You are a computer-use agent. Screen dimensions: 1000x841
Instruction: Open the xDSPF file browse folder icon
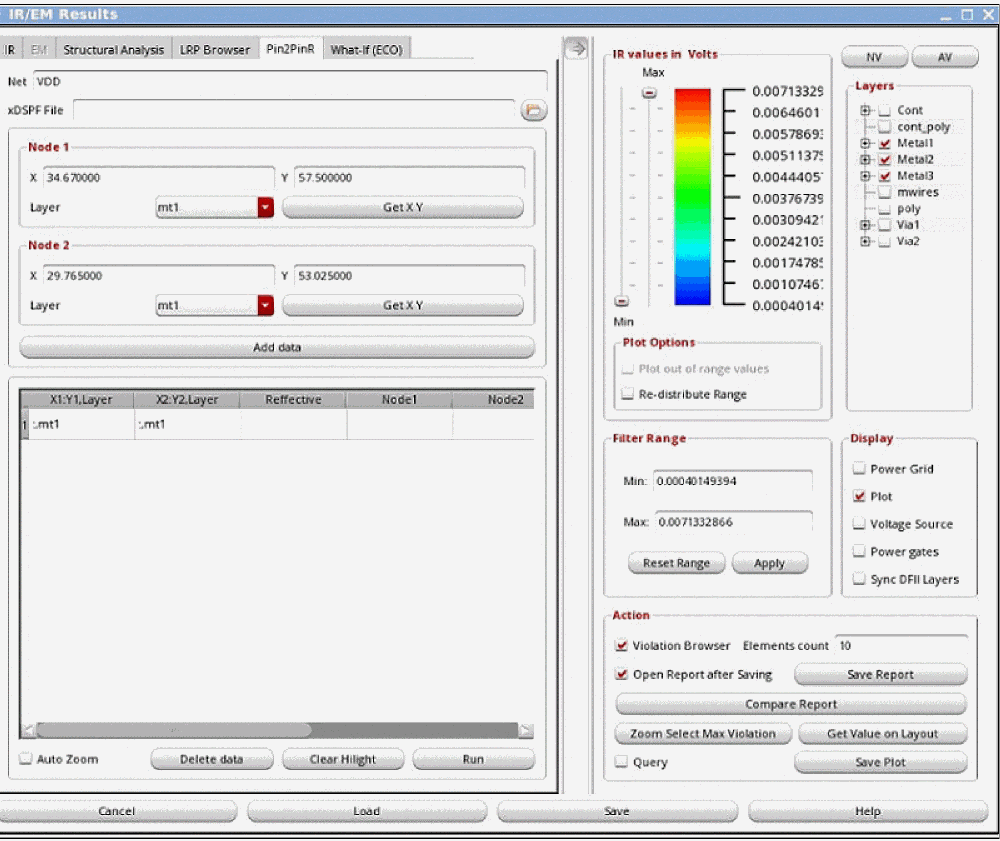coord(534,110)
